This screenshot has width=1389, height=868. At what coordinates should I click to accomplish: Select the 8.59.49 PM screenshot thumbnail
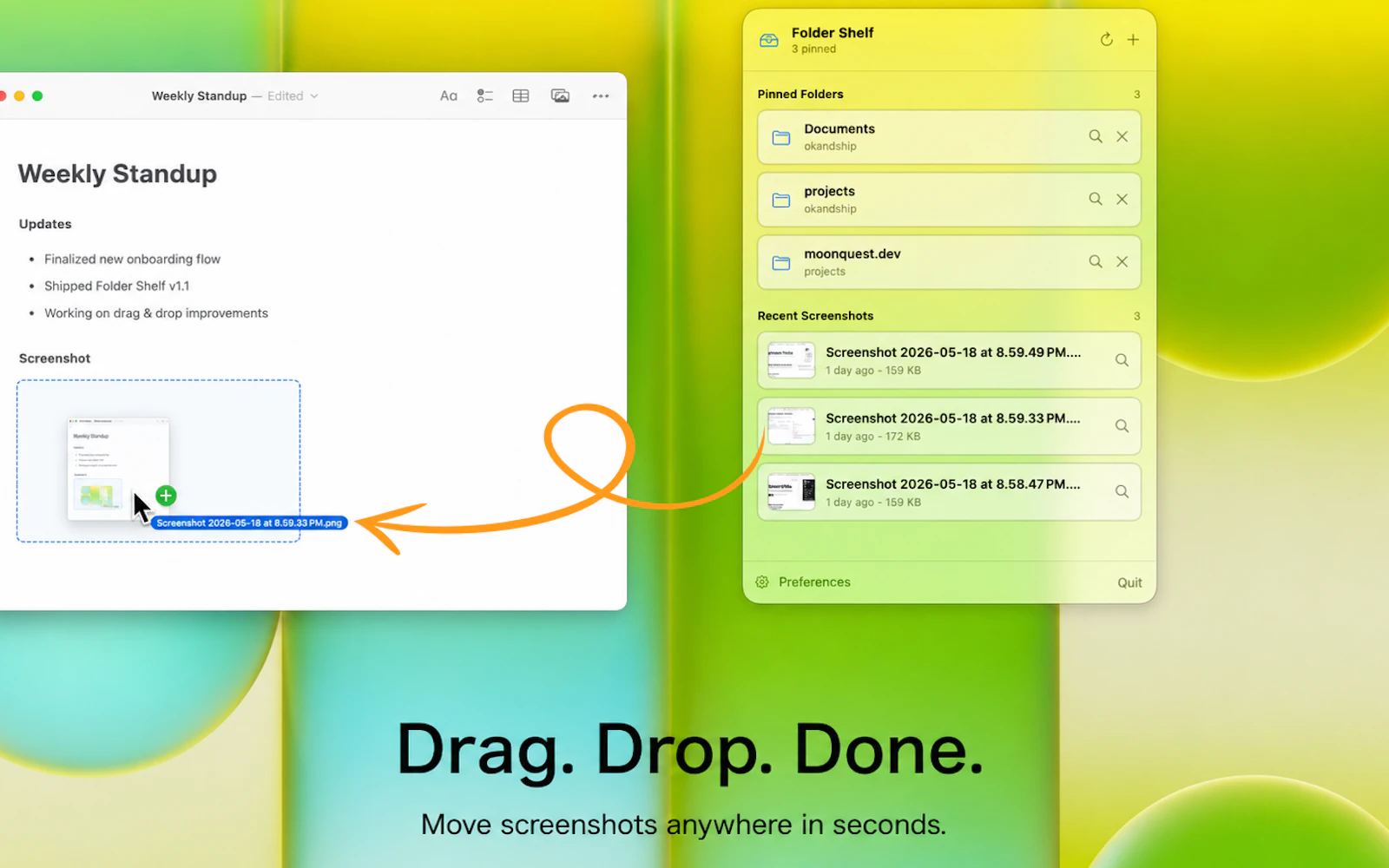[791, 360]
